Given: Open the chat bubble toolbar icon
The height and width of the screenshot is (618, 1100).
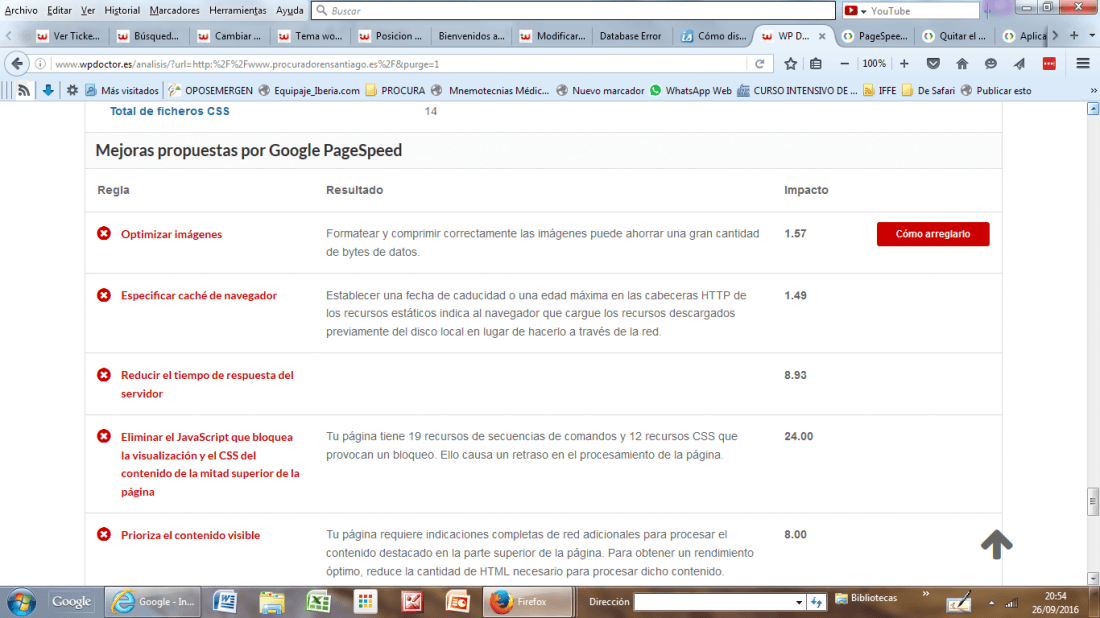Looking at the screenshot, I should click(x=991, y=64).
